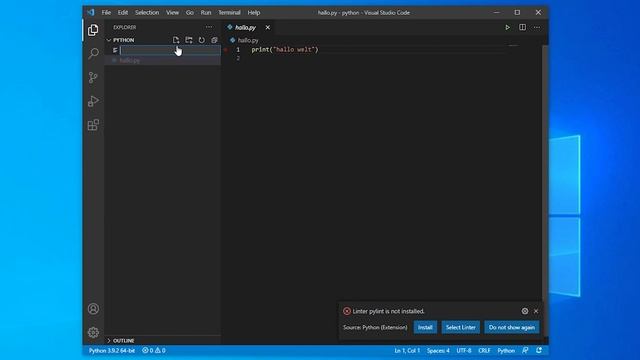The image size is (640, 360).
Task: Select Python 3.9.2 64-bit interpreter in status bar
Action: (x=112, y=350)
